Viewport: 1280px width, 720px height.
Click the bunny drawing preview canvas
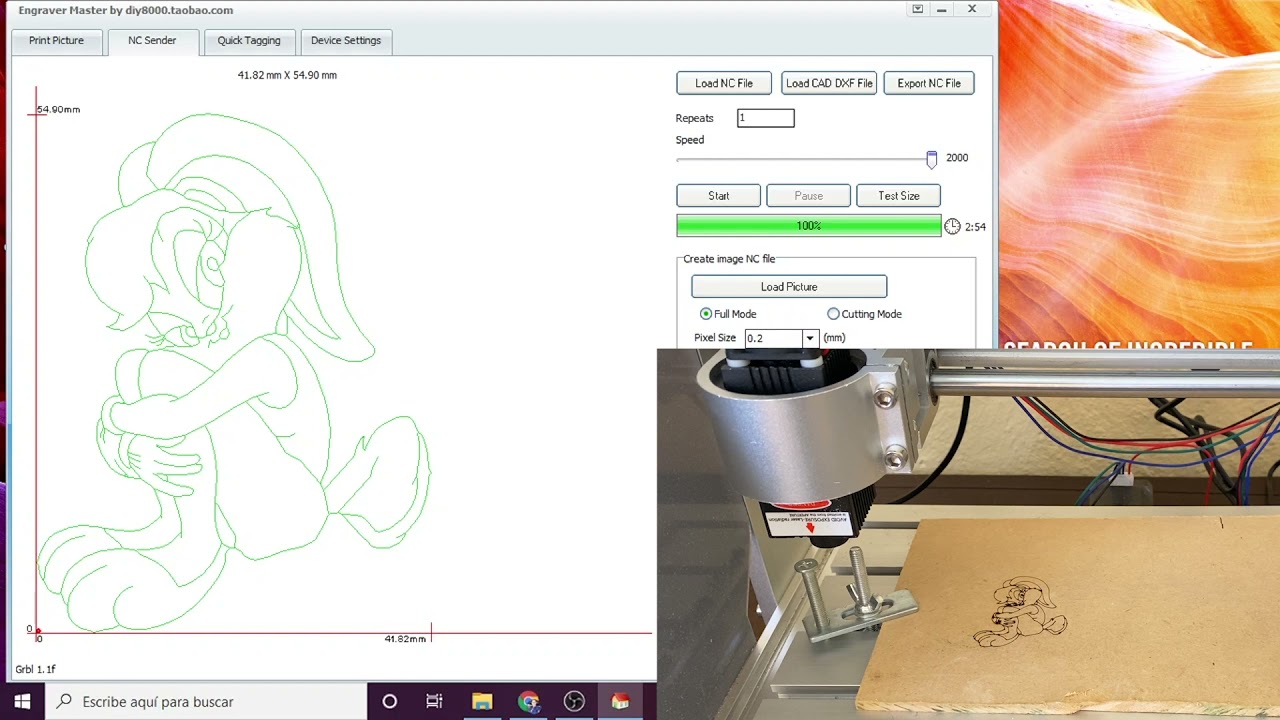[233, 373]
